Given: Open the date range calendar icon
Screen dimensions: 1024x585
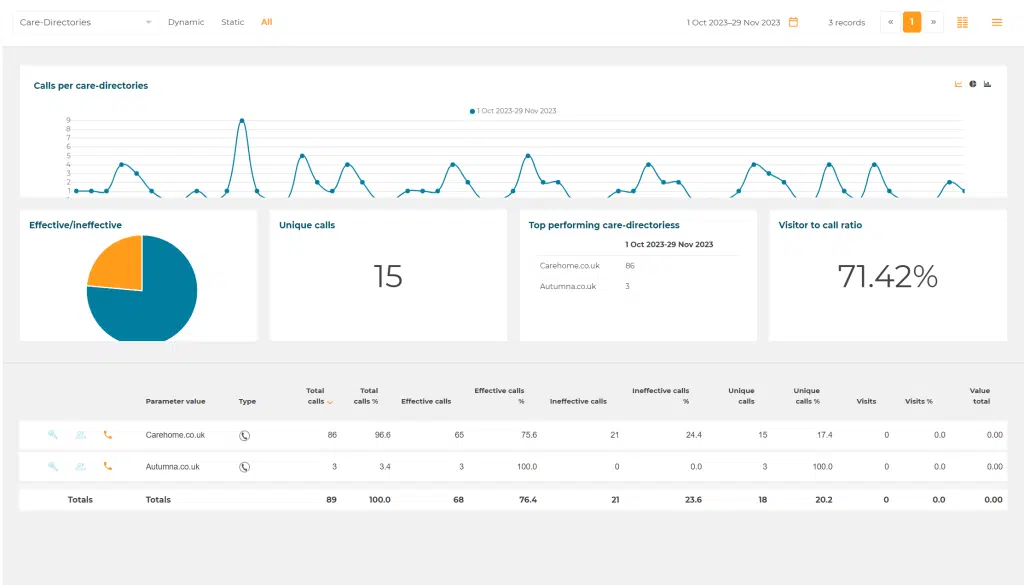Looking at the screenshot, I should pyautogui.click(x=793, y=22).
